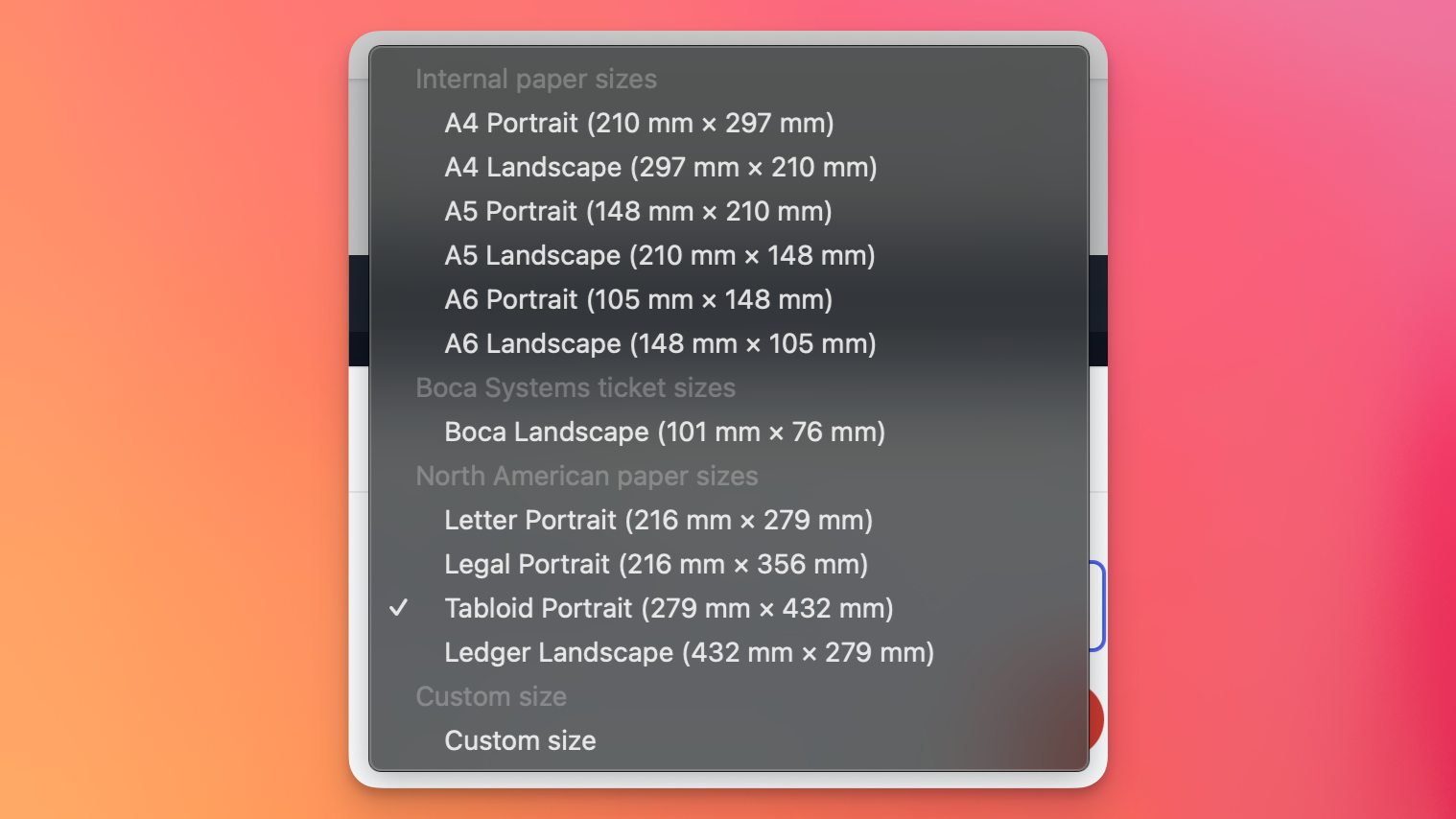Click the Custom size section header
Image resolution: width=1456 pixels, height=819 pixels.
(x=491, y=696)
